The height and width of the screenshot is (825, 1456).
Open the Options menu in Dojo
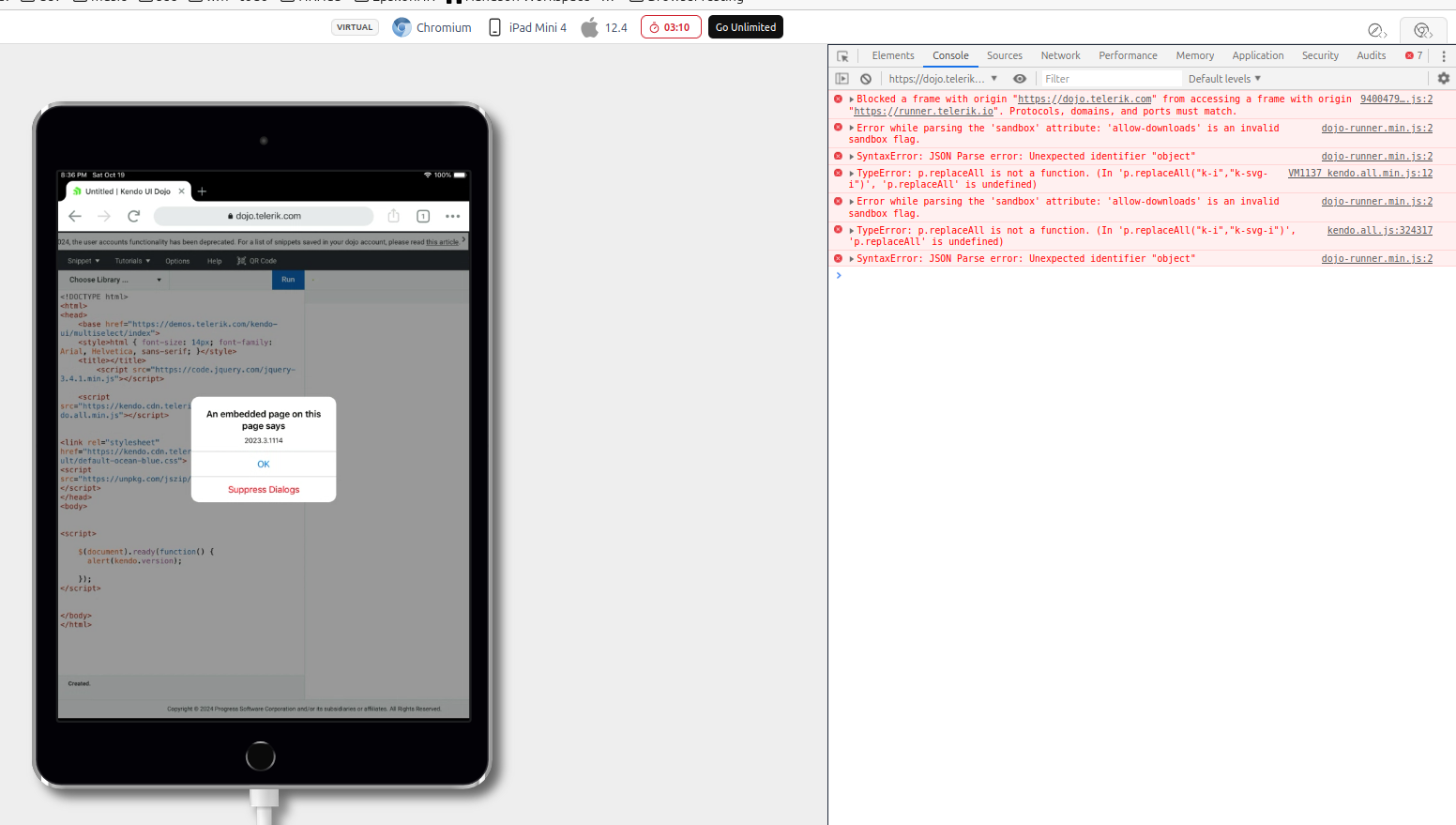click(x=177, y=261)
